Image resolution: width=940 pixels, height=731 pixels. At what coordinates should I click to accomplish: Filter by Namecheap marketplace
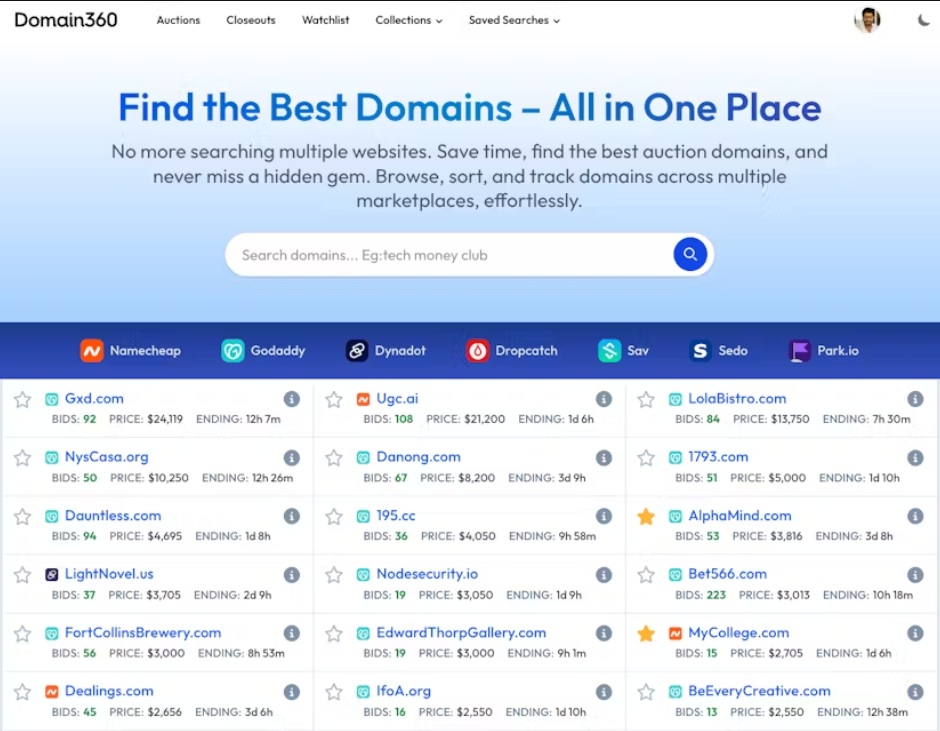point(130,351)
